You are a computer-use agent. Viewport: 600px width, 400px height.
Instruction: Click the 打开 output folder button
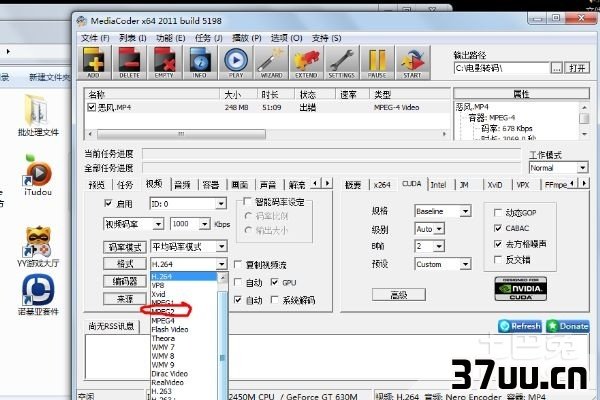click(x=577, y=68)
